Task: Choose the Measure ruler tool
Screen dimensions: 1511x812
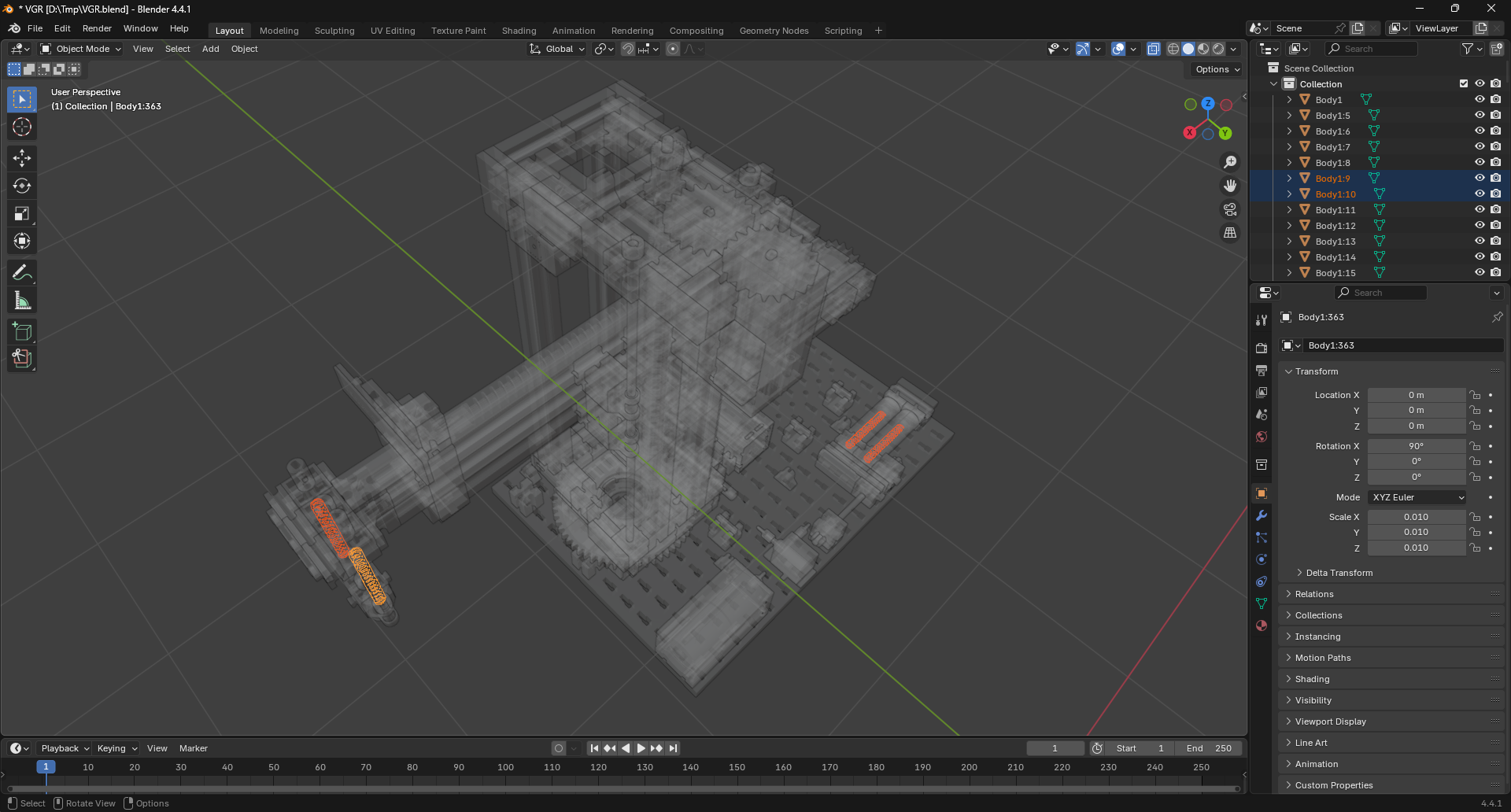Action: click(22, 301)
